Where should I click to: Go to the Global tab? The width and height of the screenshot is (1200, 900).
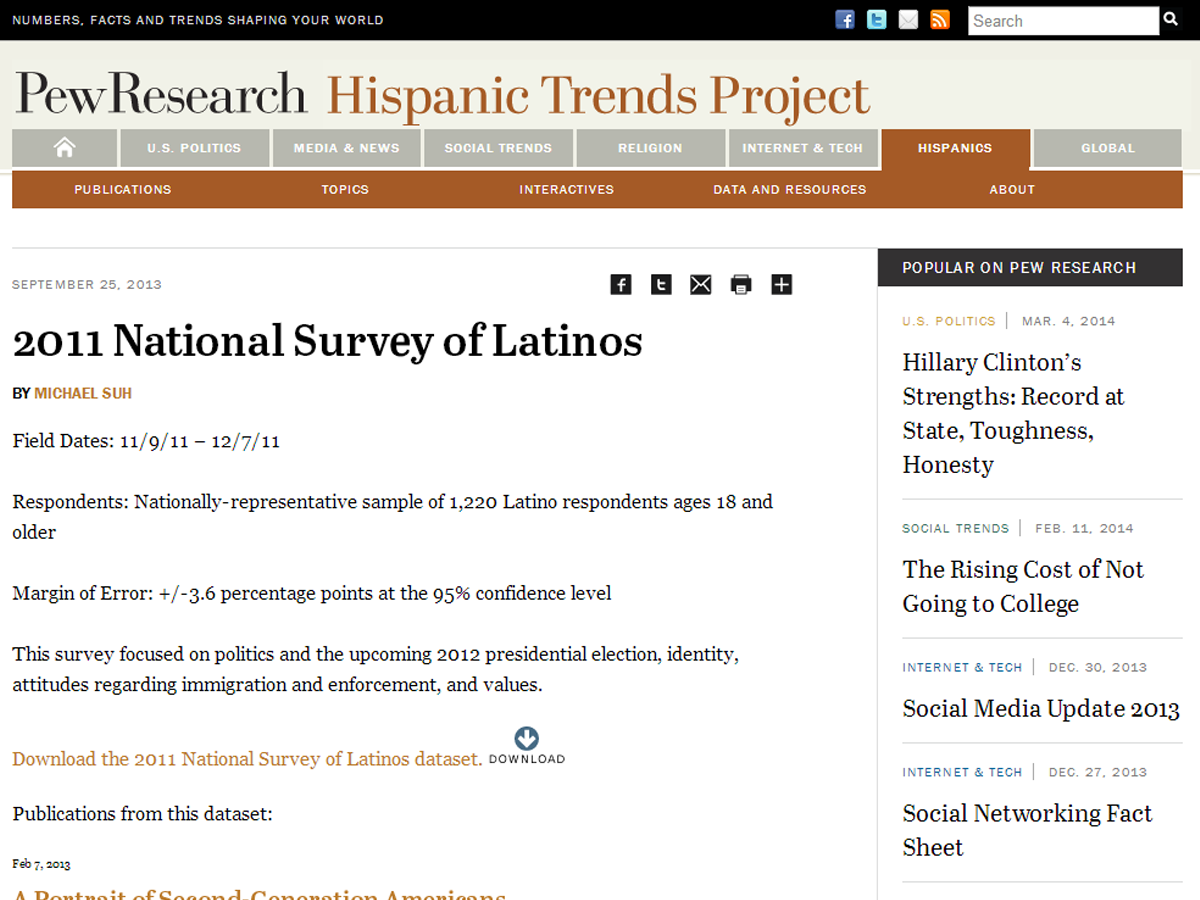click(1108, 148)
